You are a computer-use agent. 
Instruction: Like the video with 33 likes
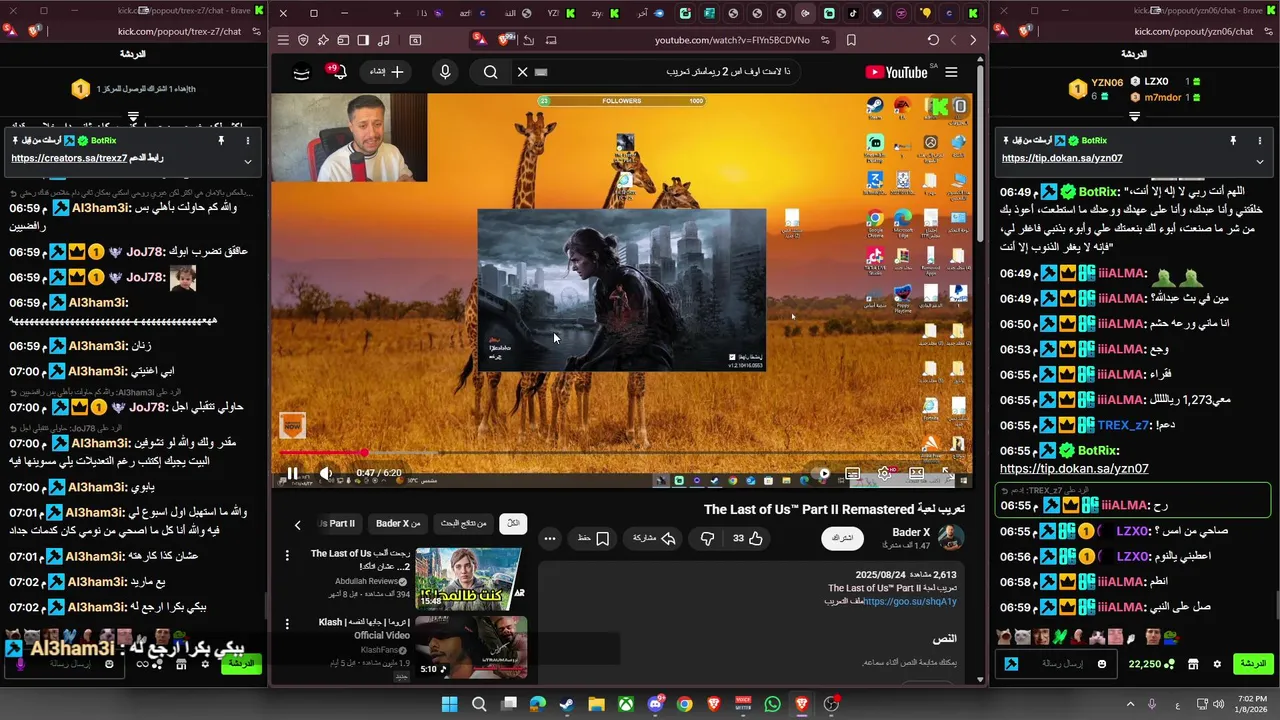(747, 538)
